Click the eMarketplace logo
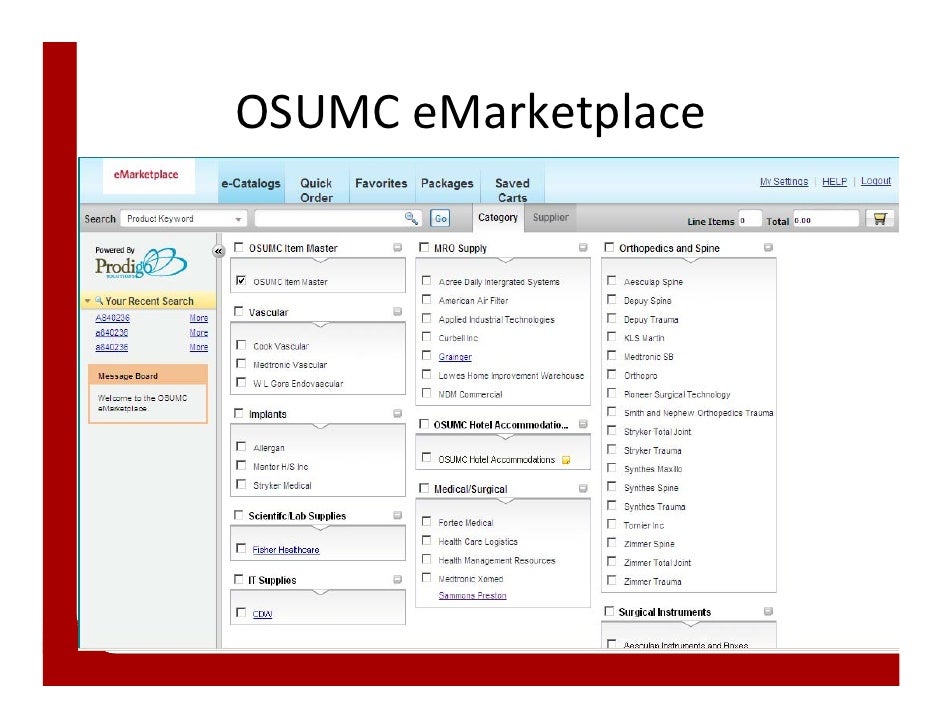The height and width of the screenshot is (728, 942). click(x=146, y=175)
